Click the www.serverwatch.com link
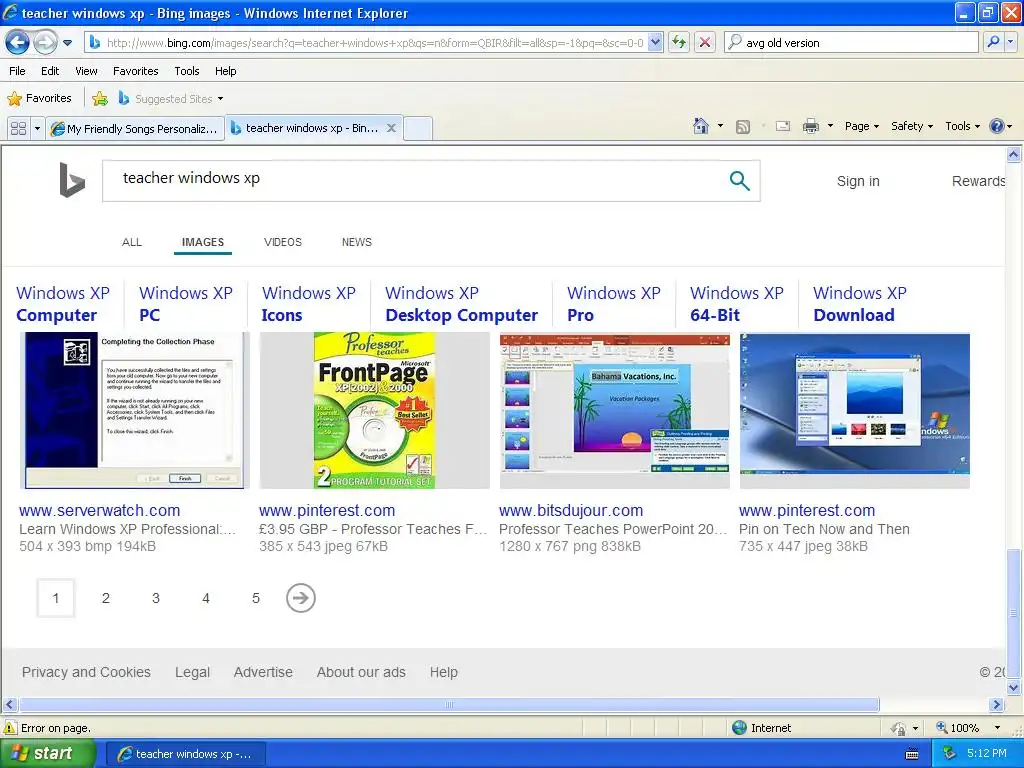The height and width of the screenshot is (768, 1024). [99, 511]
